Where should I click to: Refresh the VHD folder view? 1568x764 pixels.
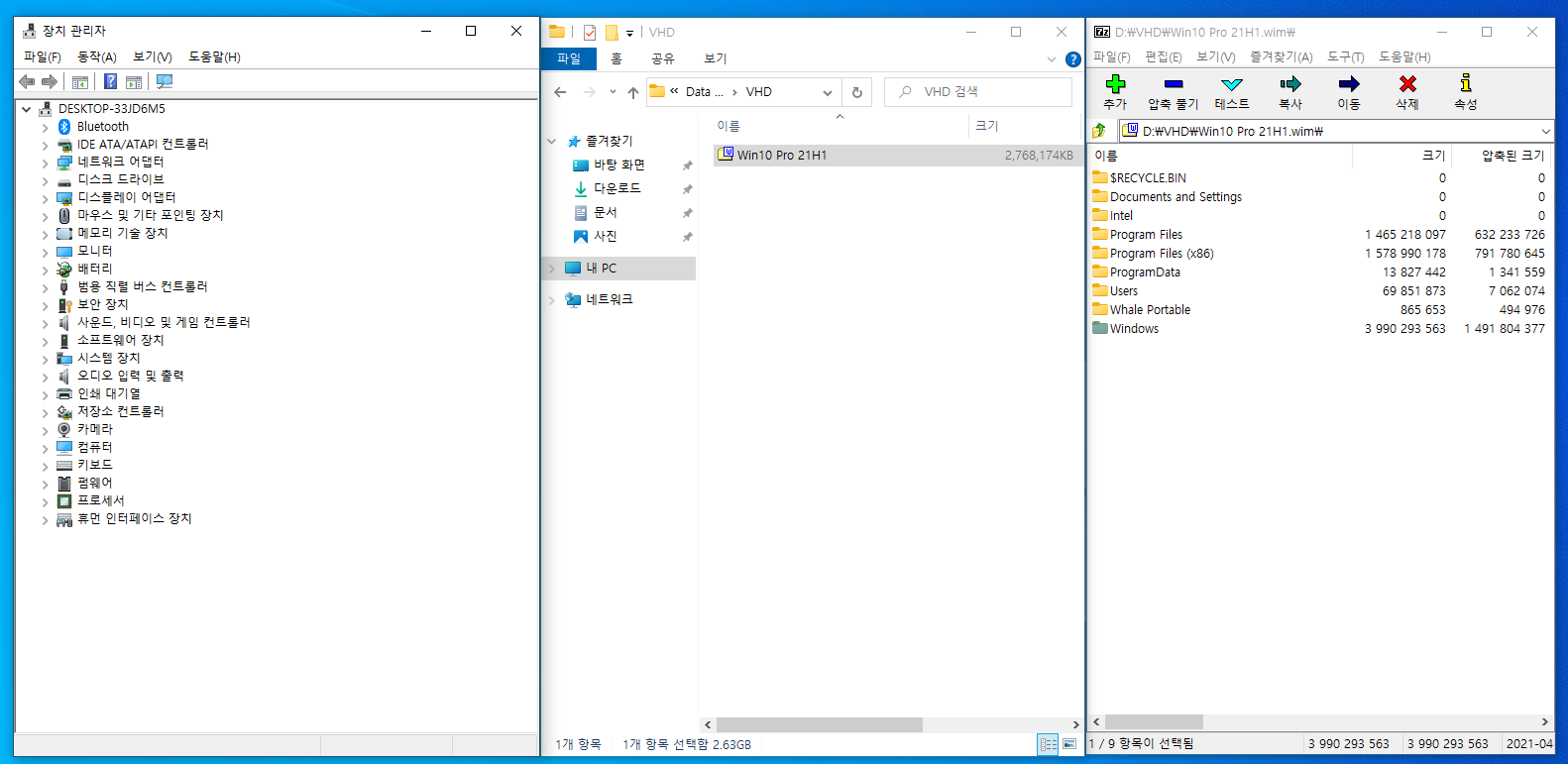point(857,92)
